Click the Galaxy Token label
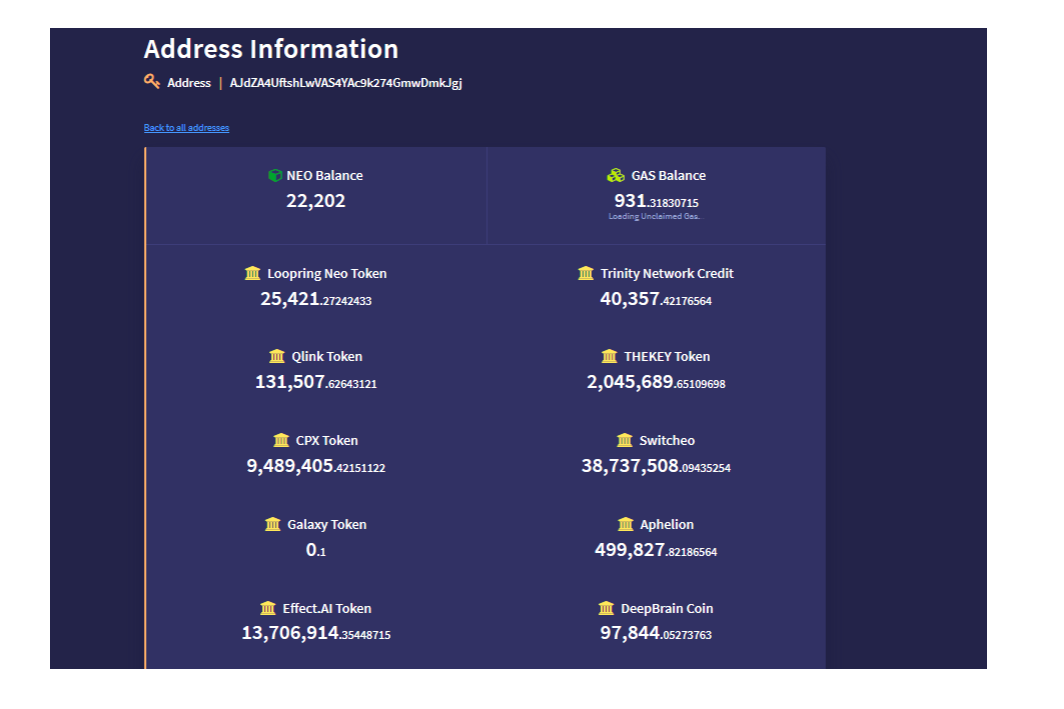 (327, 524)
